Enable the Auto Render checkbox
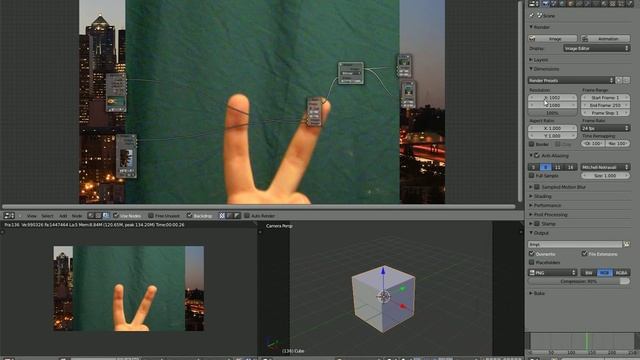The height and width of the screenshot is (360, 640). (x=247, y=216)
